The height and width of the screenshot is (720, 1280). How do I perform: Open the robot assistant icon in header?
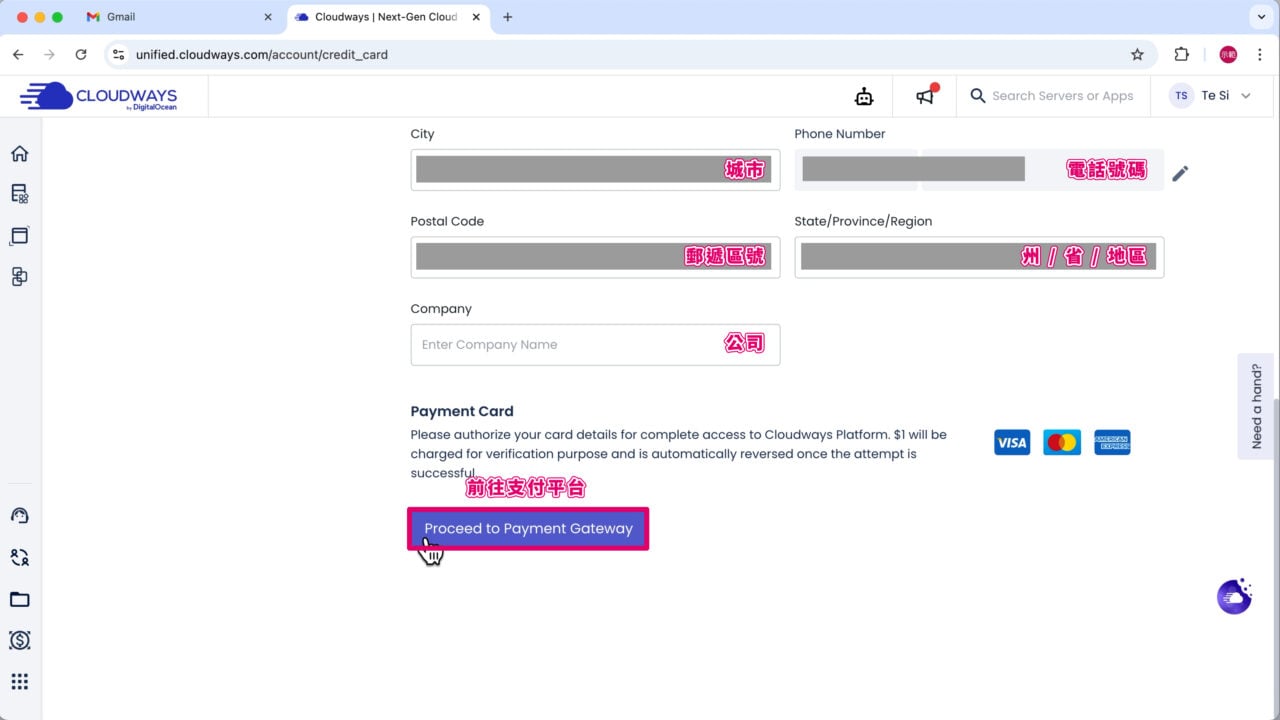click(864, 96)
